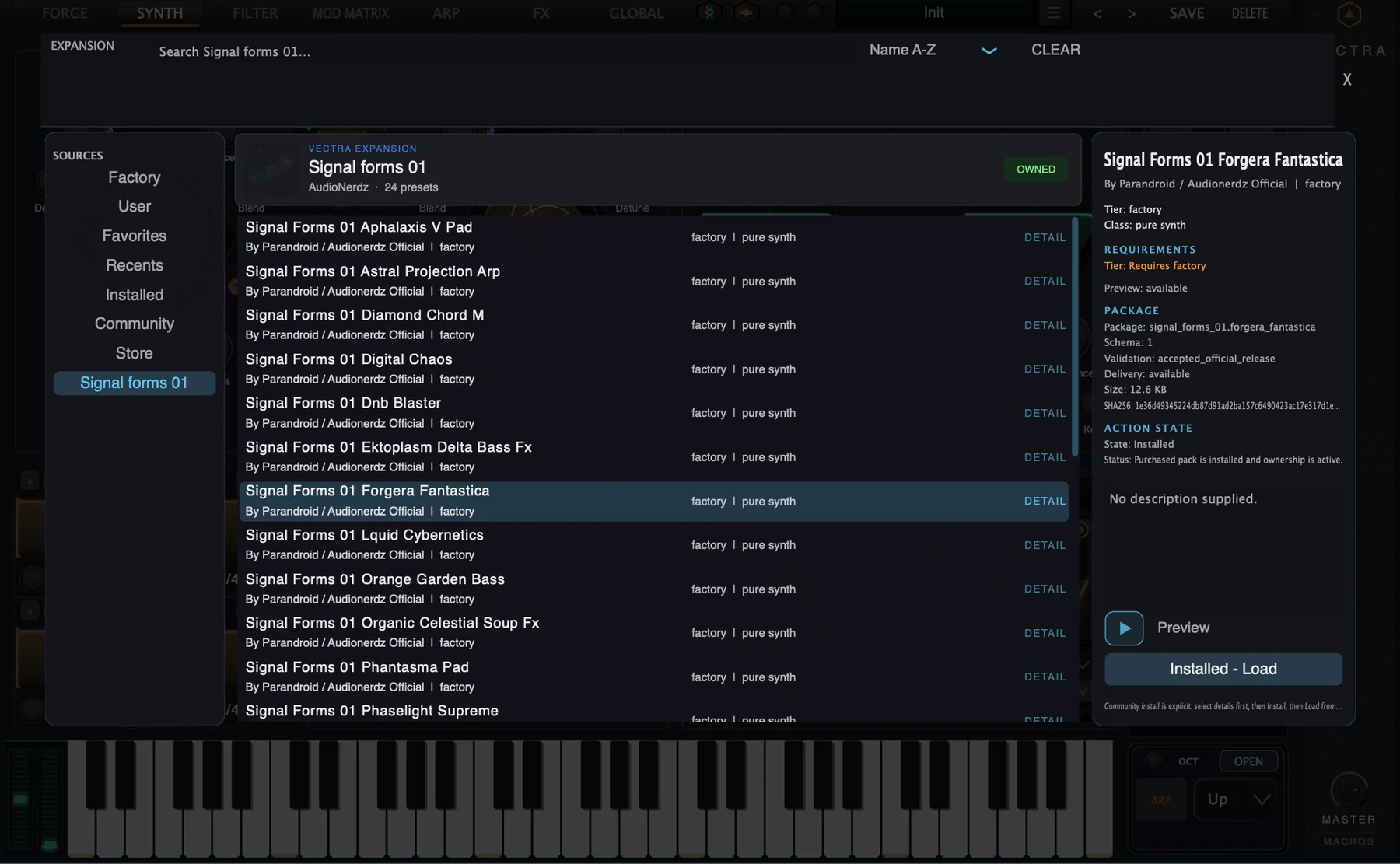1400x864 pixels.
Task: Click the orange orbit hexagon icon
Action: pos(746,12)
